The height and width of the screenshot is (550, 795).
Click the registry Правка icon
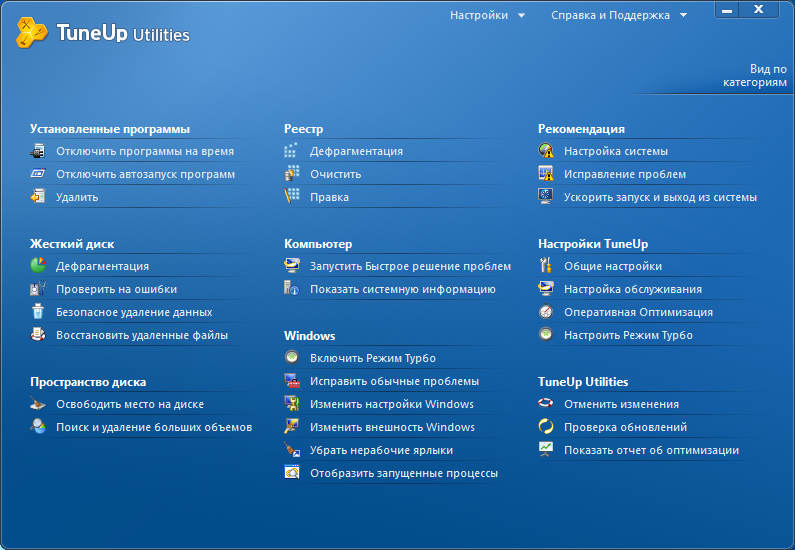tap(292, 196)
